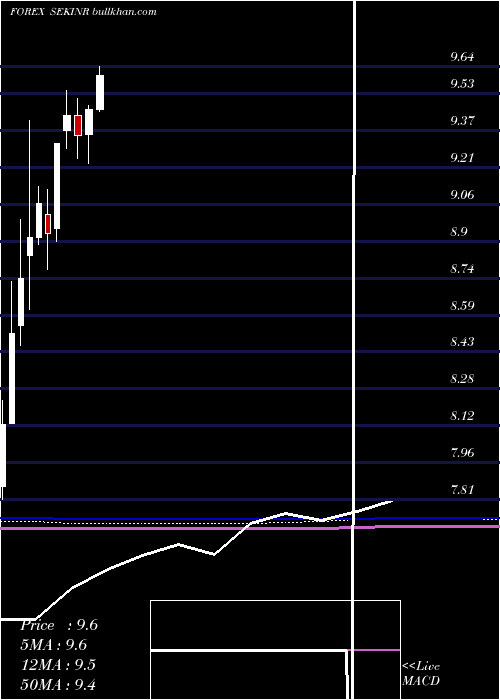500x700 pixels.
Task: Select the 9.53 price axis label
Action: click(462, 84)
